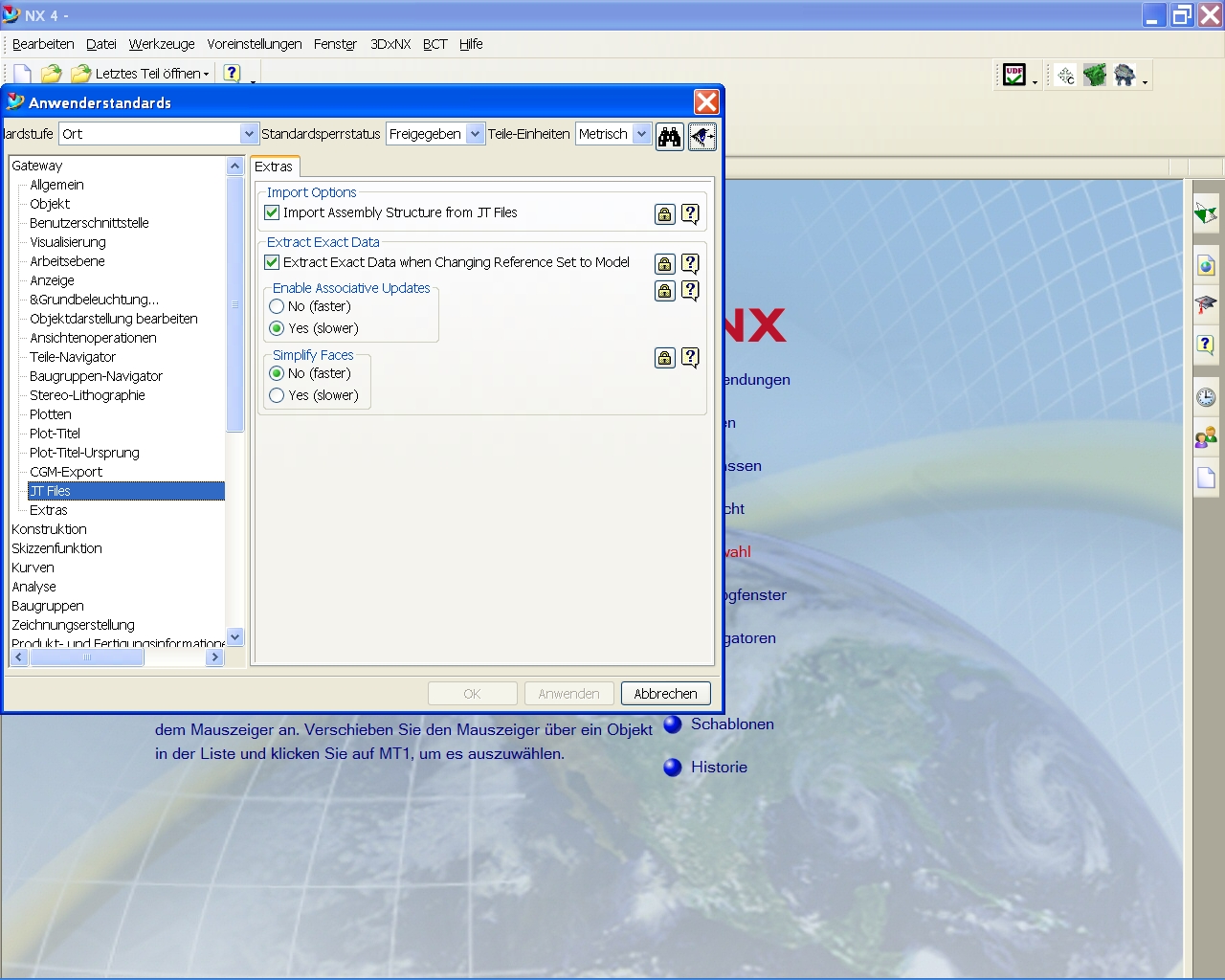Open the Voreinstellungen menu
This screenshot has width=1225, height=980.
(255, 44)
